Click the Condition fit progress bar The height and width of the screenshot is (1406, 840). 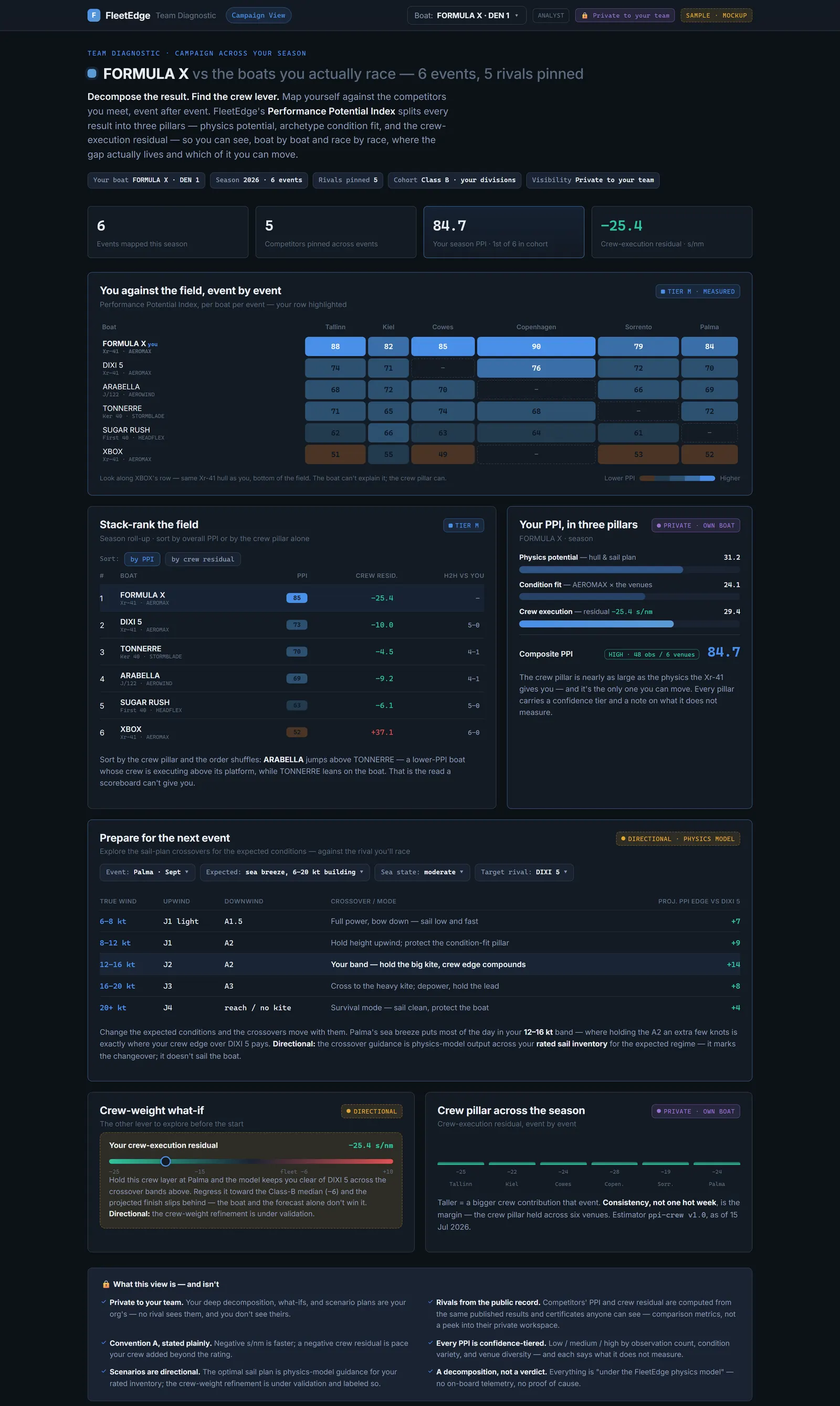coord(629,597)
